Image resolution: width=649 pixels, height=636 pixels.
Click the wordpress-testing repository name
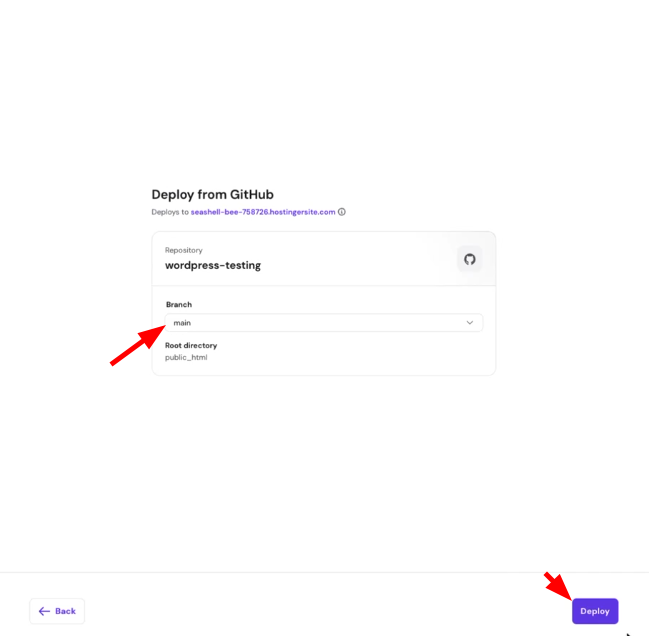[x=213, y=265]
